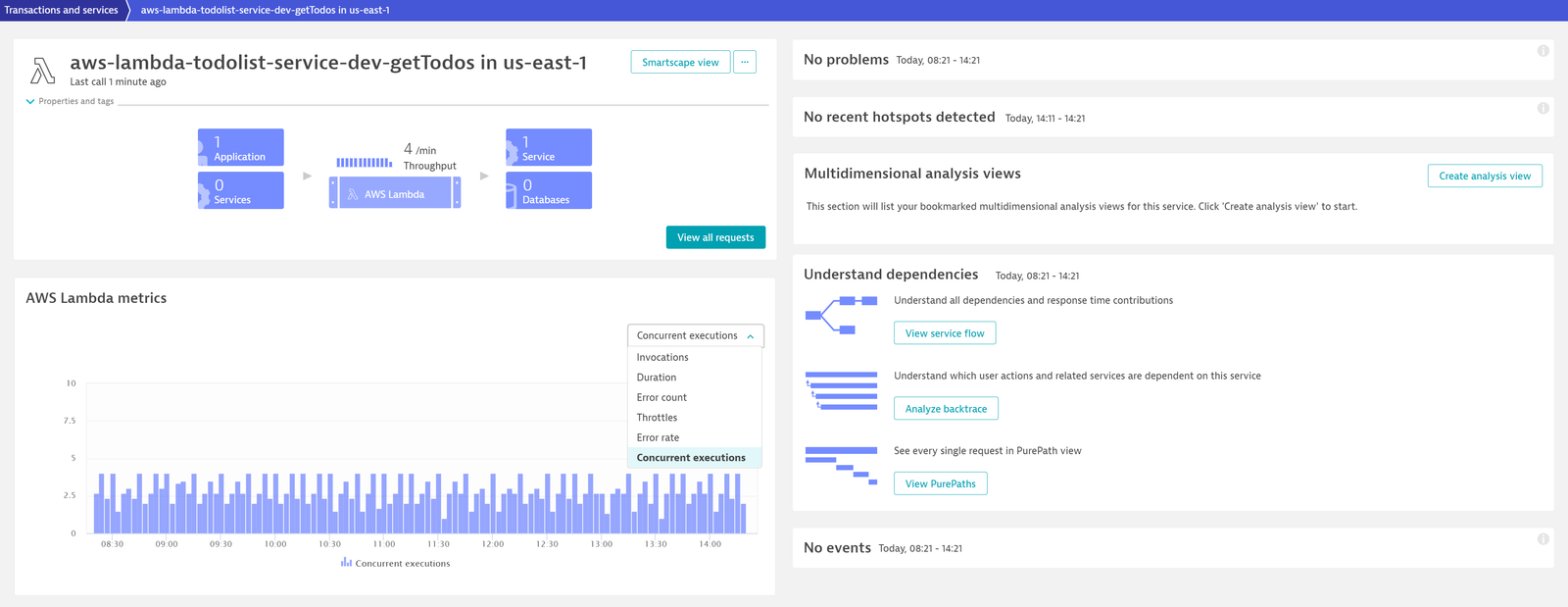The image size is (1568, 607).
Task: Click the throughput mini bar chart
Action: click(365, 162)
